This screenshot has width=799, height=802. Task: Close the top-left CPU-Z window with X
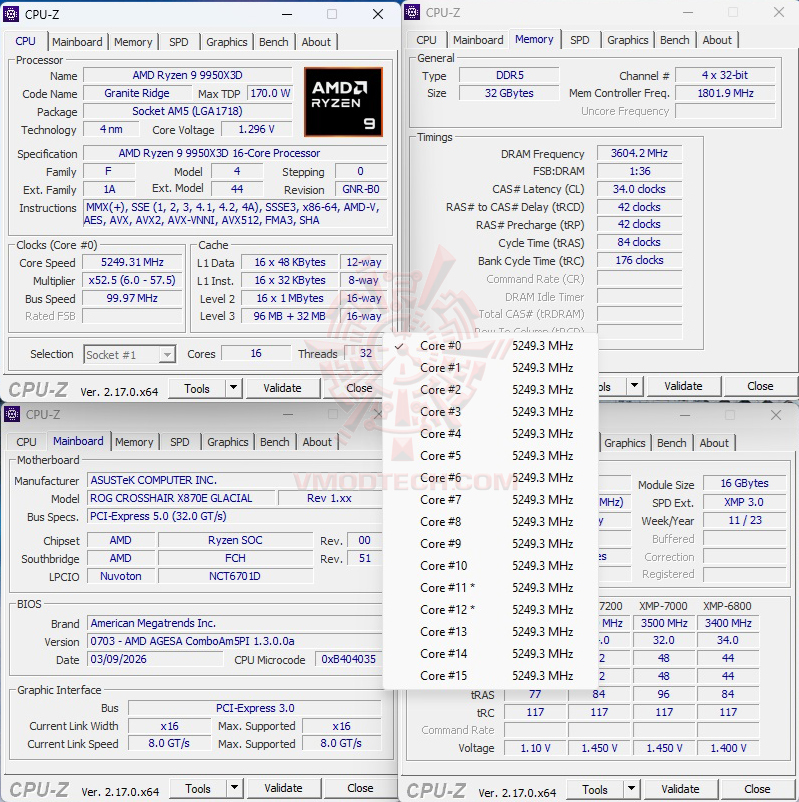(378, 14)
